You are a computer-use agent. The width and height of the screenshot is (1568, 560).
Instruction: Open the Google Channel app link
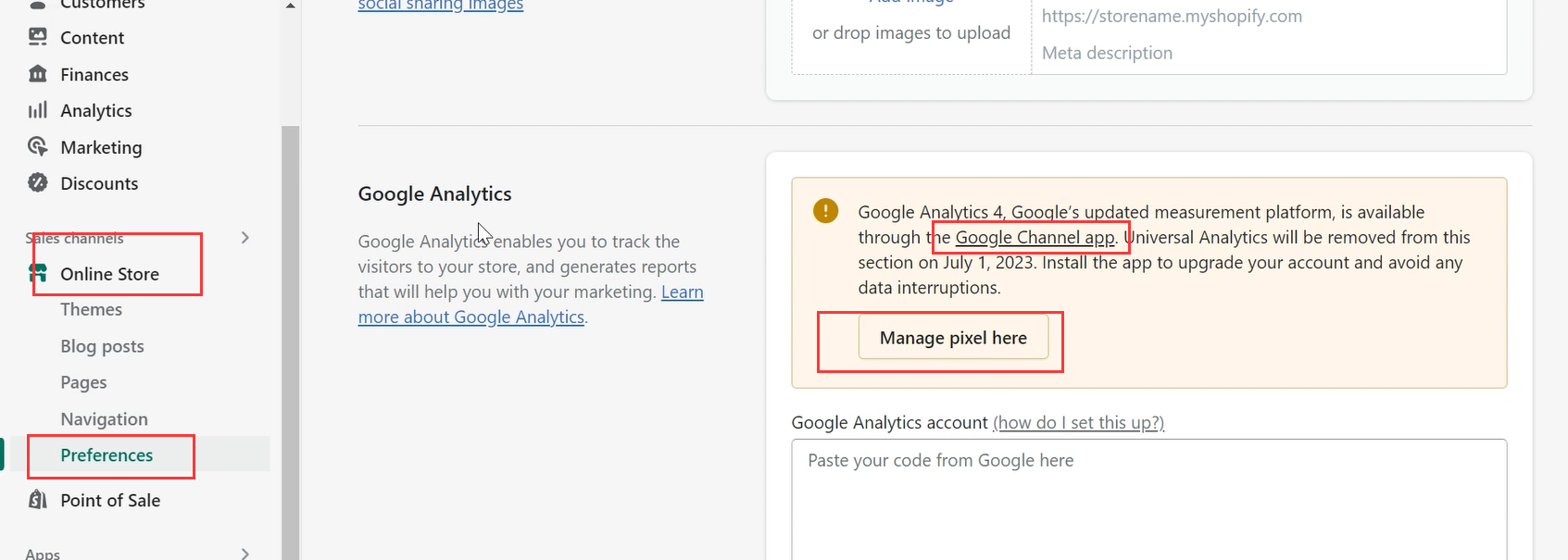coord(1035,238)
